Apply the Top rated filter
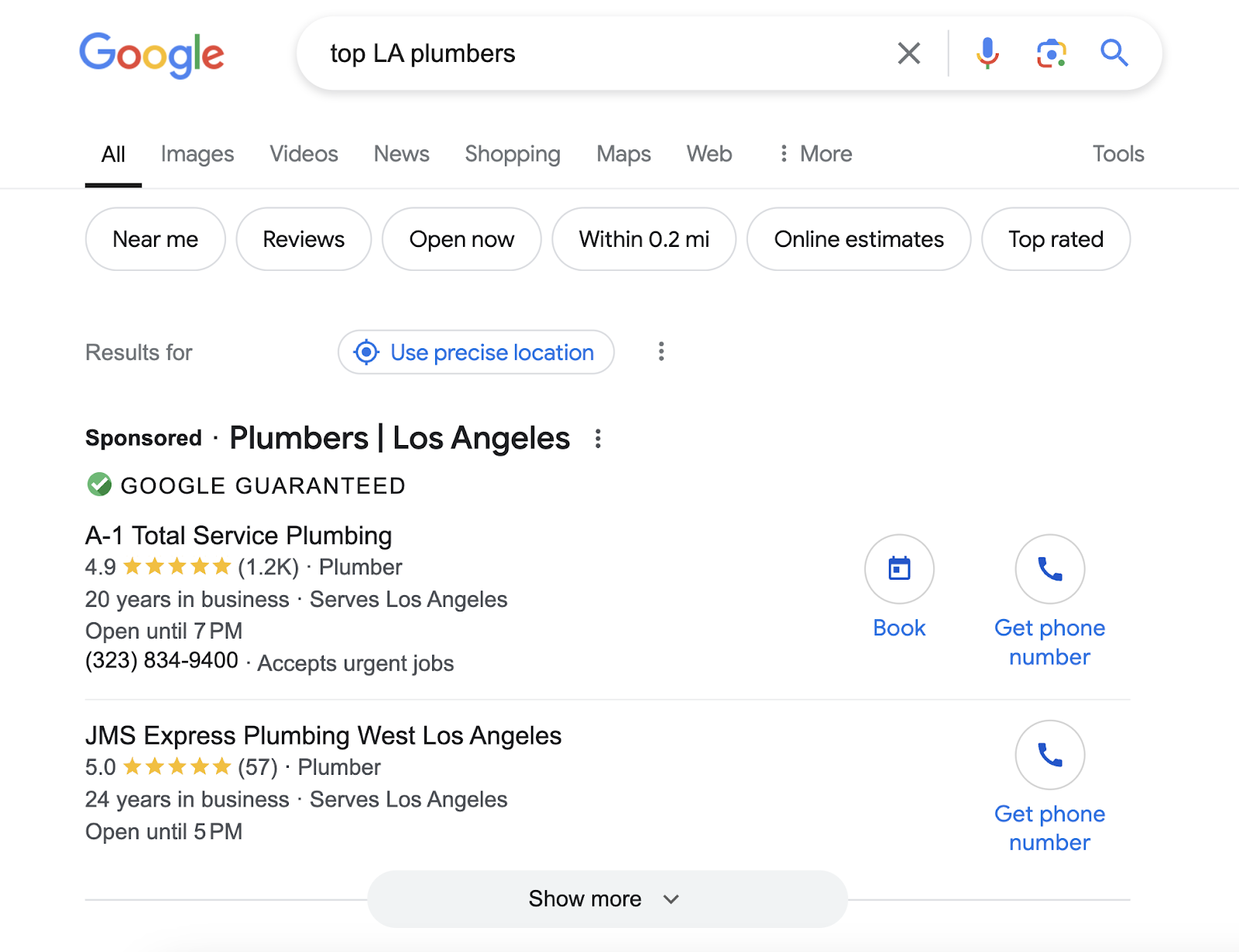Screen dimensions: 1239x952 click(1055, 239)
